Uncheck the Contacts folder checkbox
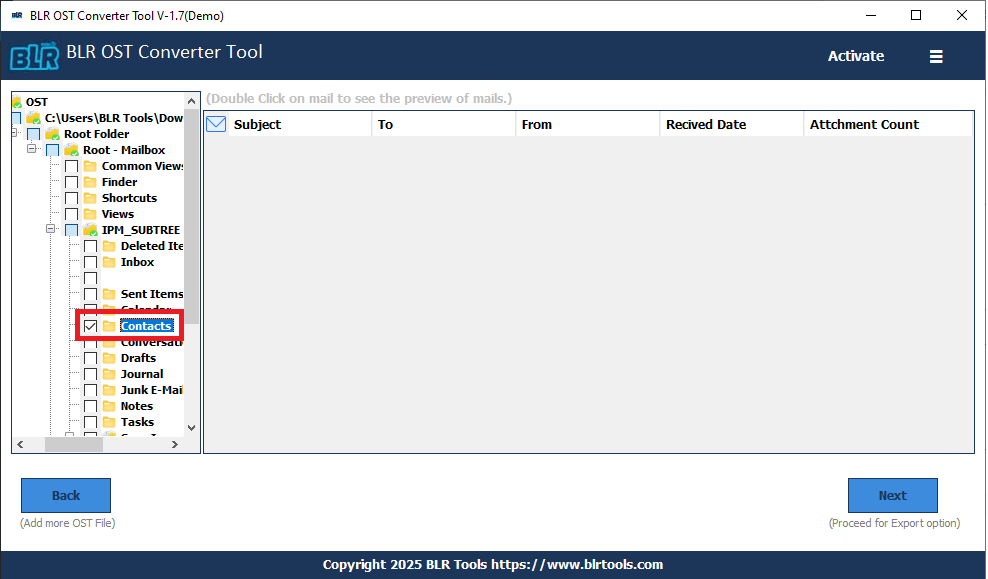Image resolution: width=988 pixels, height=579 pixels. coord(90,326)
